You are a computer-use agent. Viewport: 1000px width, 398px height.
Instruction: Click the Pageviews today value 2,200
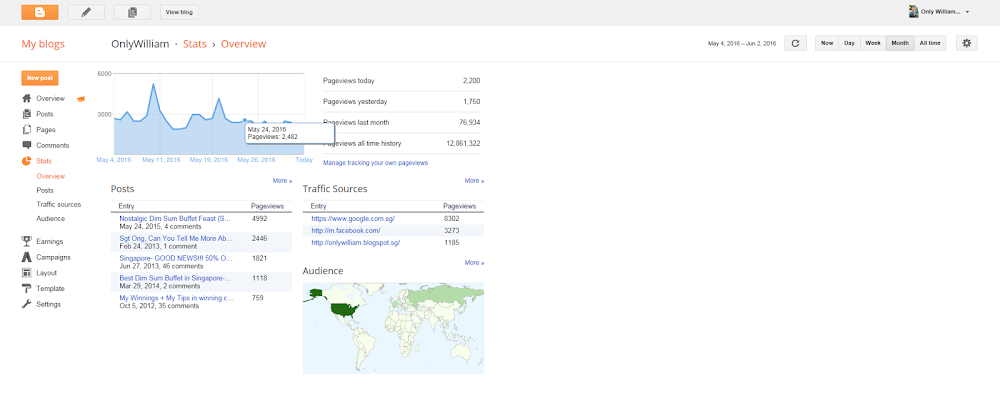tap(471, 81)
